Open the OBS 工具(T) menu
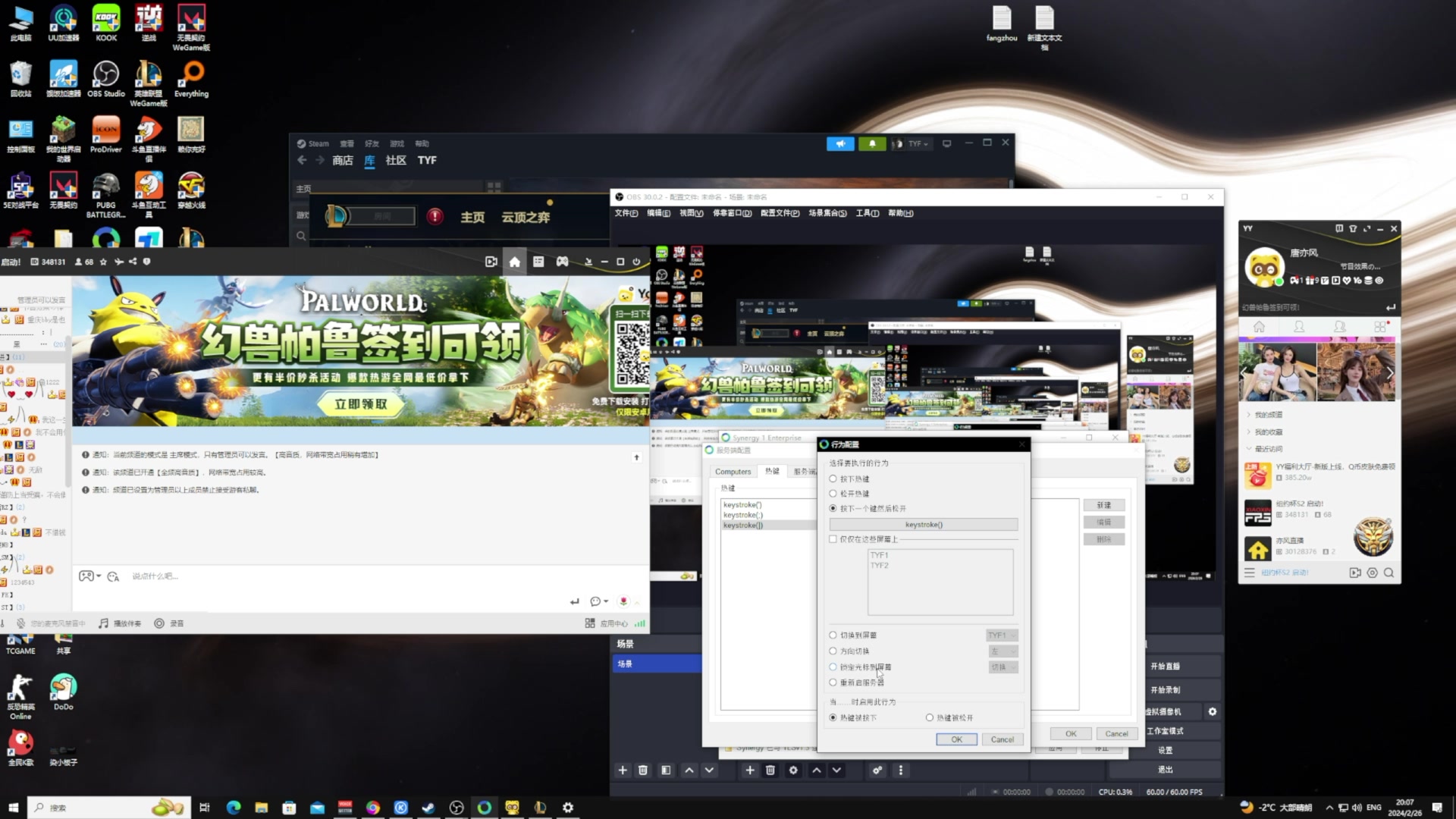 coord(867,213)
